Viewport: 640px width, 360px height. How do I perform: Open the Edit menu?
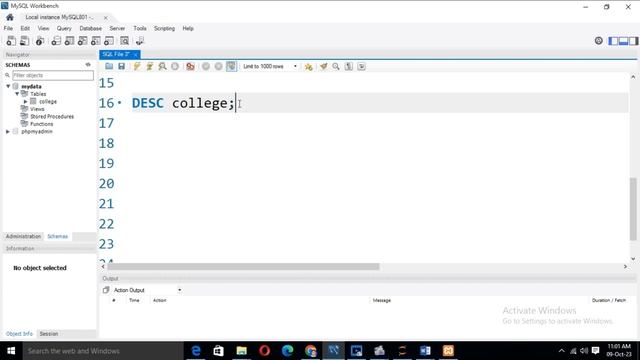coord(25,28)
